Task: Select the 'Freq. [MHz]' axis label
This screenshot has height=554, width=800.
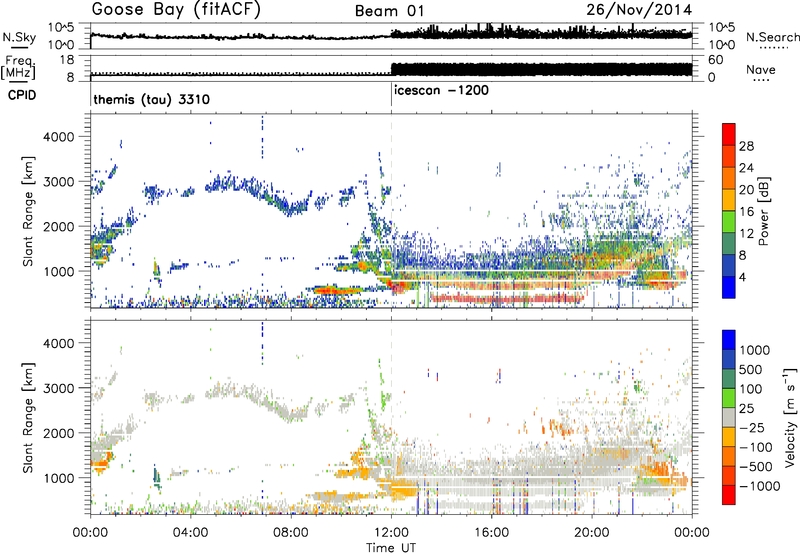Action: coord(18,67)
